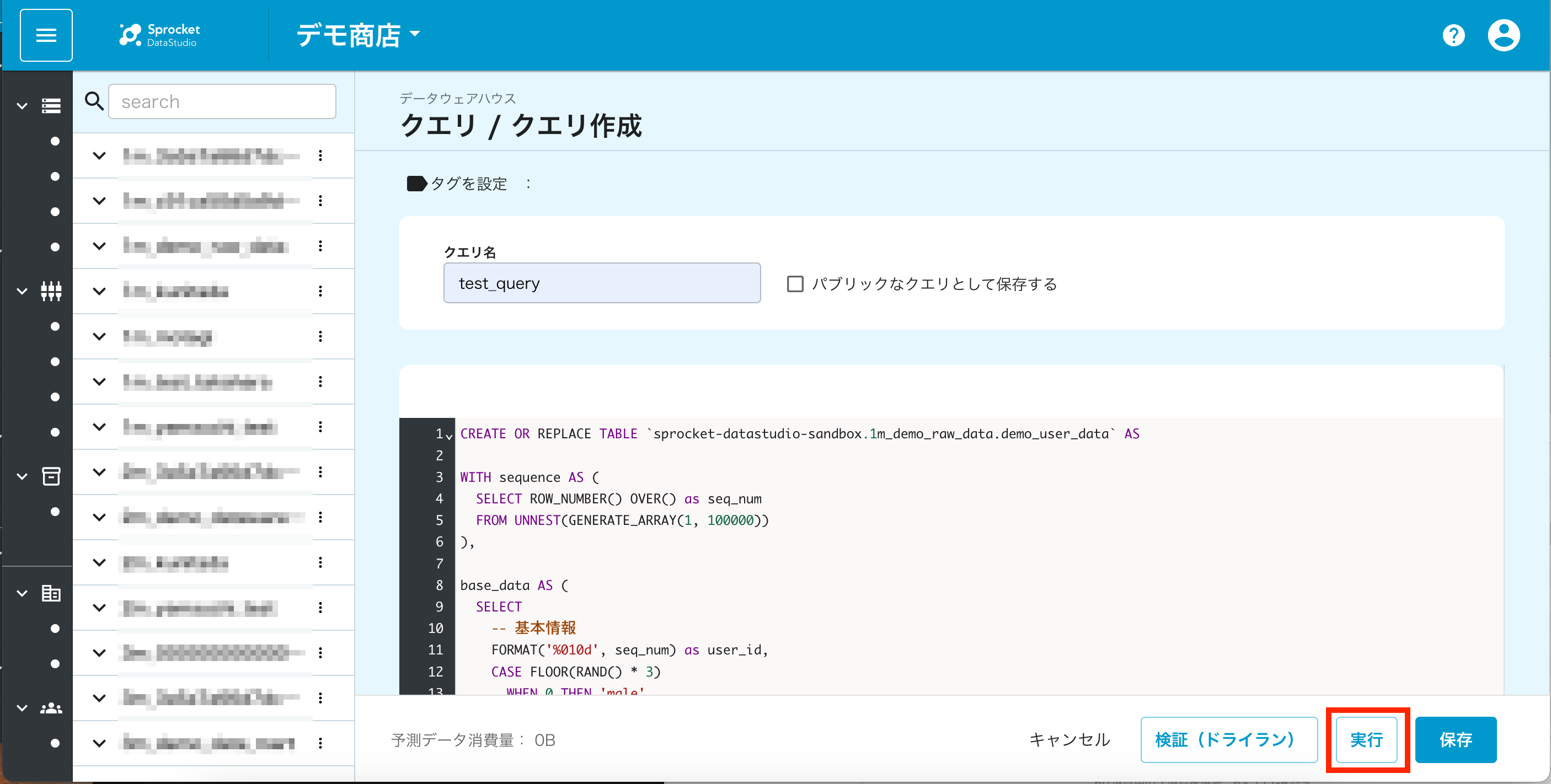Image resolution: width=1551 pixels, height=784 pixels.
Task: Click the tag icon next to タグを設定
Action: (416, 184)
